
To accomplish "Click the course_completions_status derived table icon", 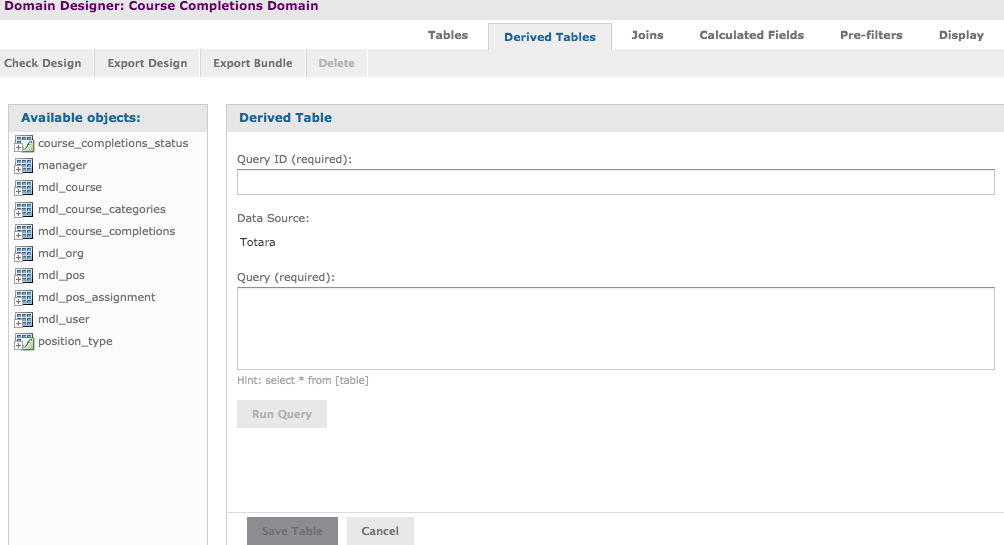I will point(24,144).
